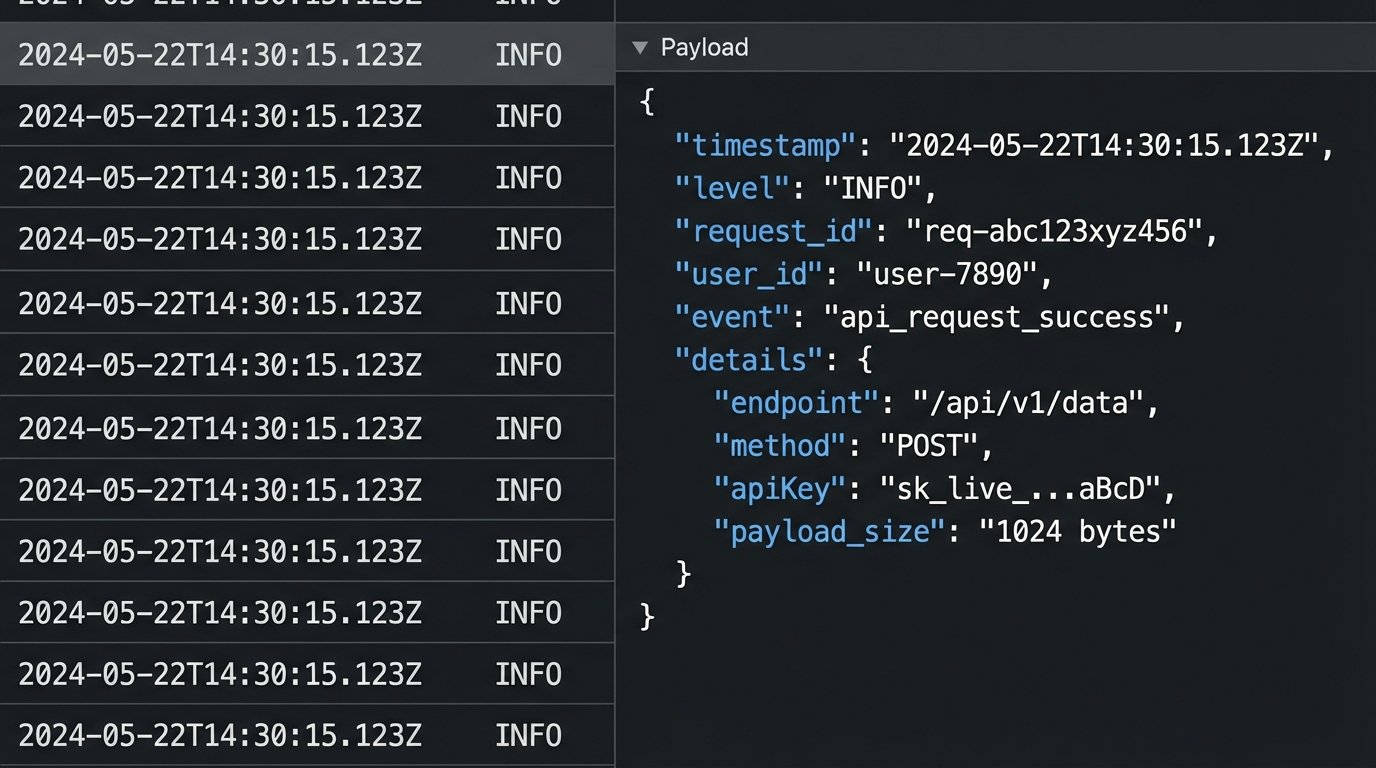Click the closing brace of the JSON payload

pyautogui.click(x=645, y=615)
